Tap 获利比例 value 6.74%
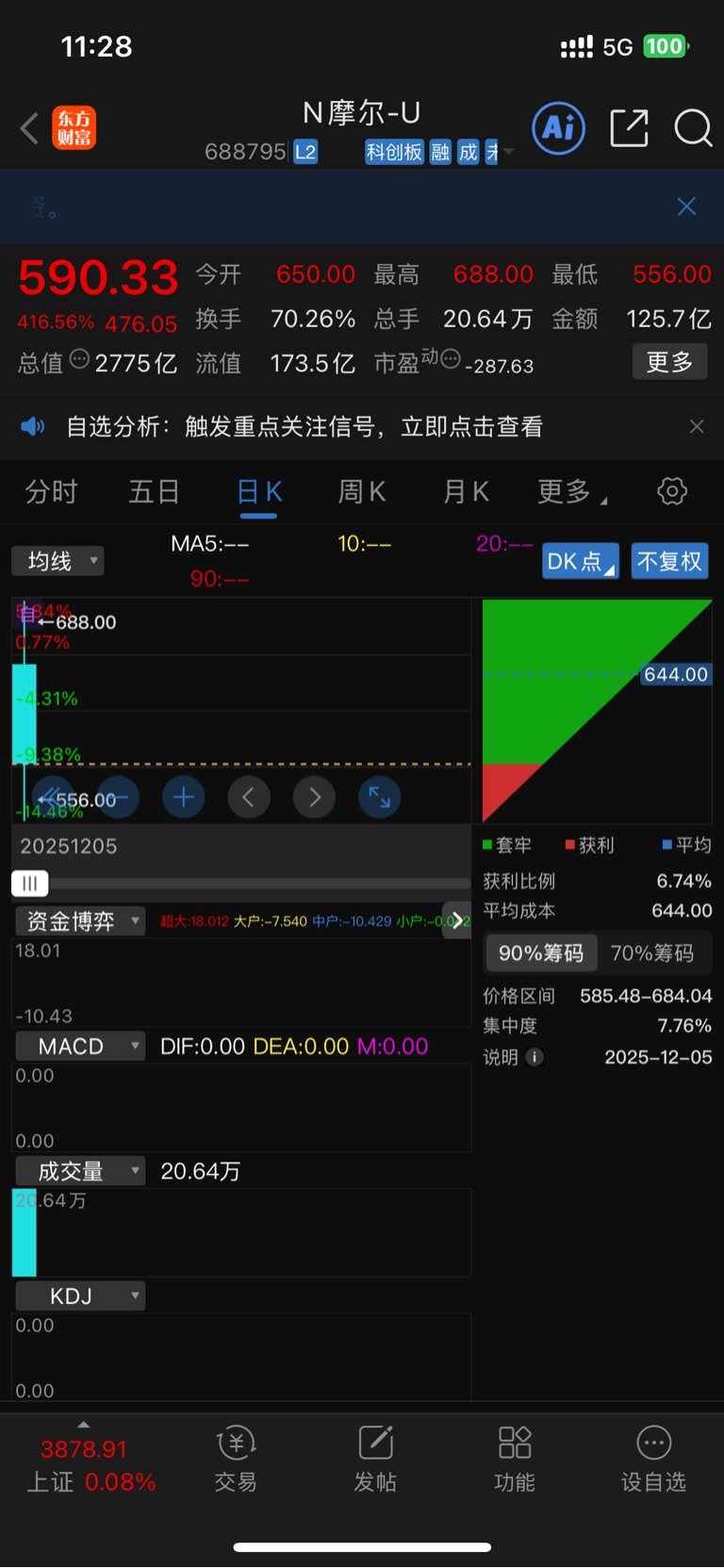The width and height of the screenshot is (724, 1568). tap(683, 881)
